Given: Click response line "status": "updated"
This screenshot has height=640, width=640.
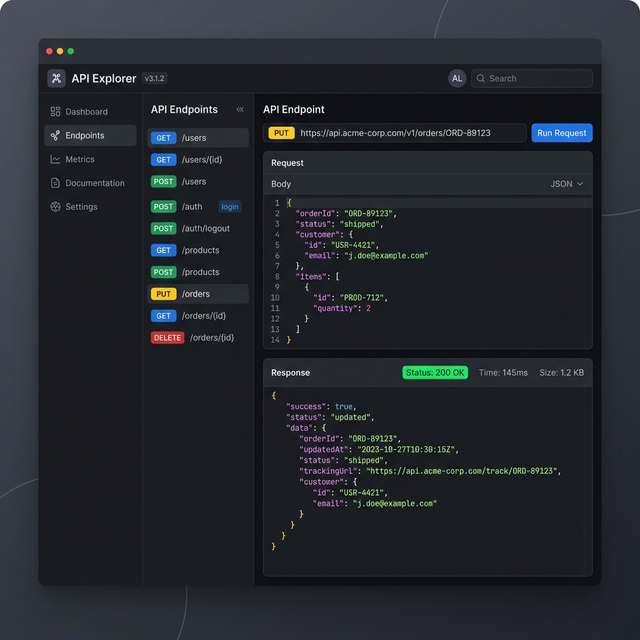Looking at the screenshot, I should pos(330,417).
